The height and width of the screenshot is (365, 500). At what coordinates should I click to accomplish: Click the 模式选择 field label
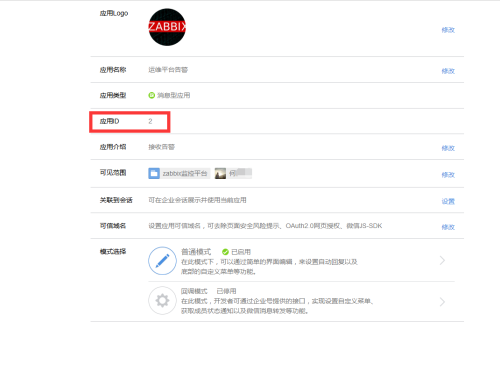coord(113,251)
